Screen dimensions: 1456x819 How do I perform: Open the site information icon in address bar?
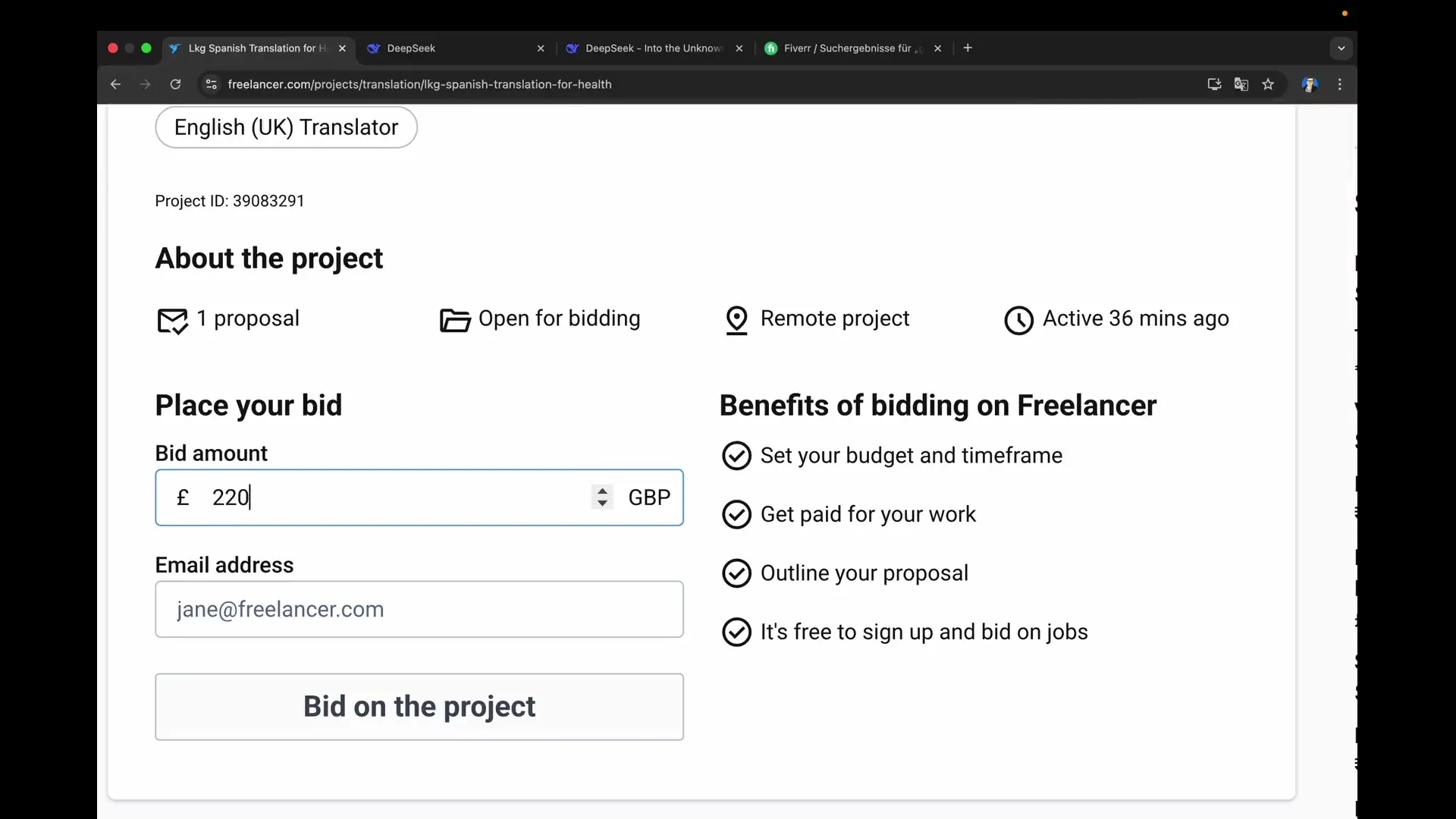(212, 84)
